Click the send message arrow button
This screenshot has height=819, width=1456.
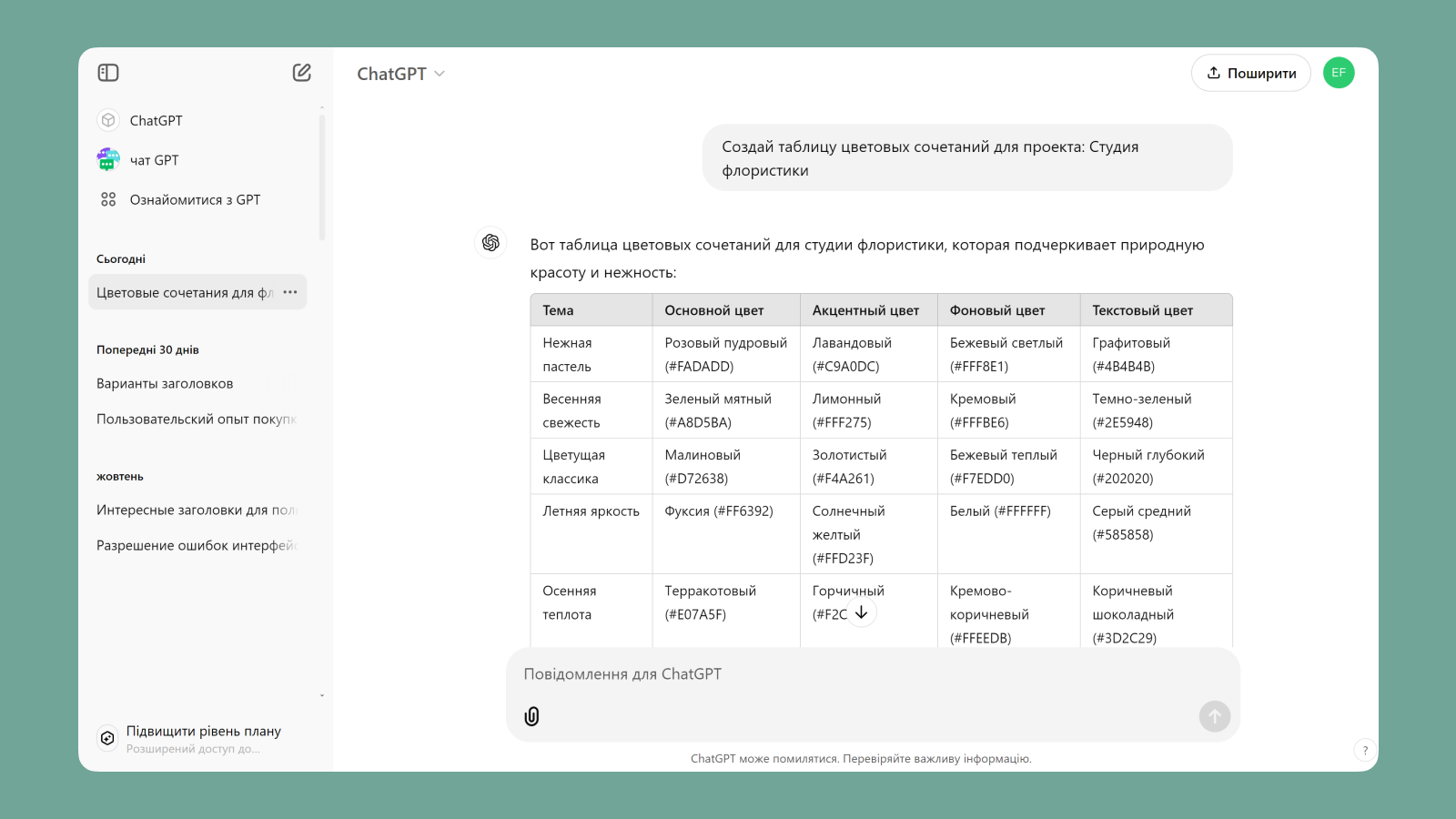click(x=1214, y=716)
